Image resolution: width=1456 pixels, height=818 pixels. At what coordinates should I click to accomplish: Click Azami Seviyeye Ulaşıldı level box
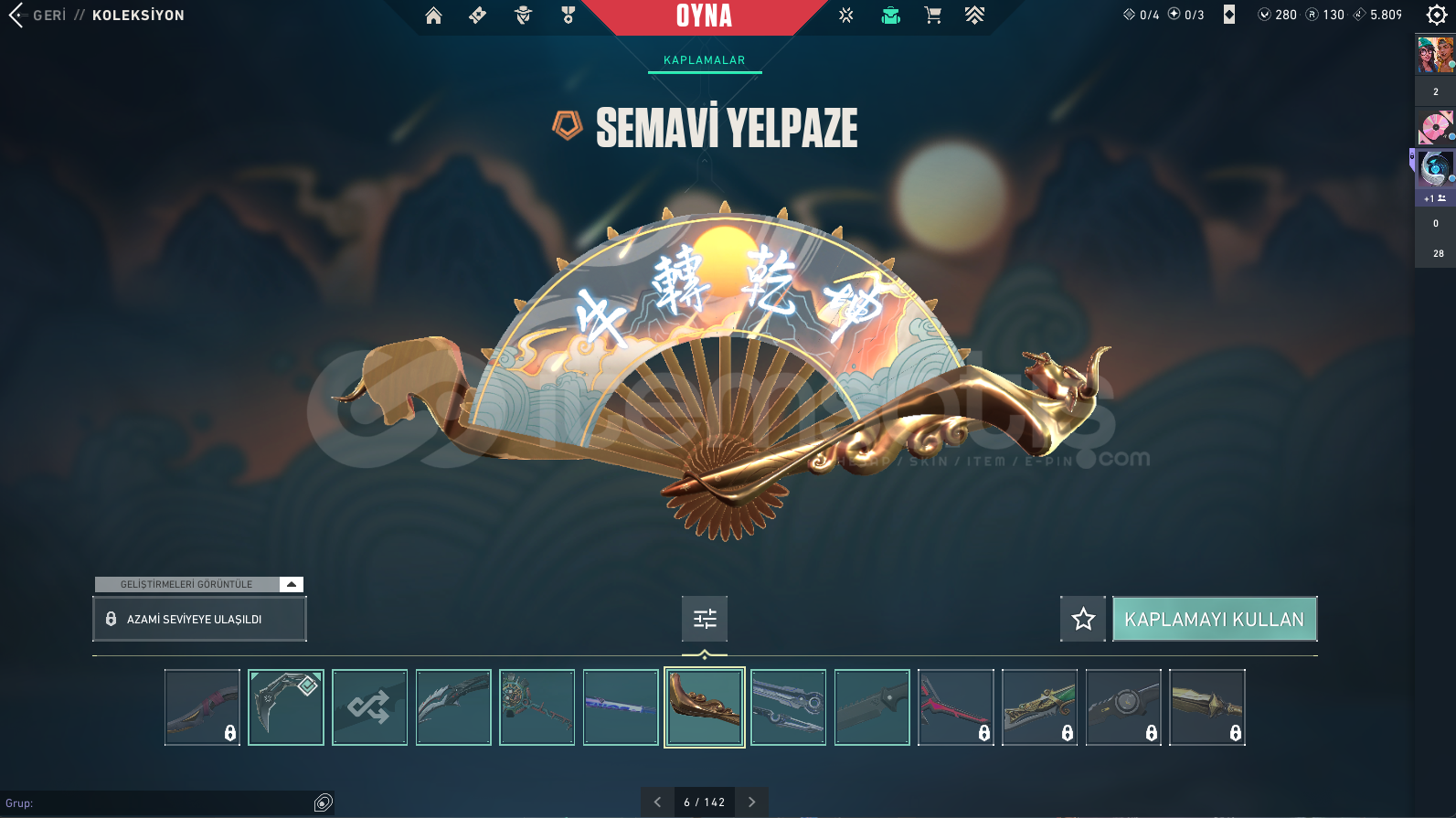[199, 619]
